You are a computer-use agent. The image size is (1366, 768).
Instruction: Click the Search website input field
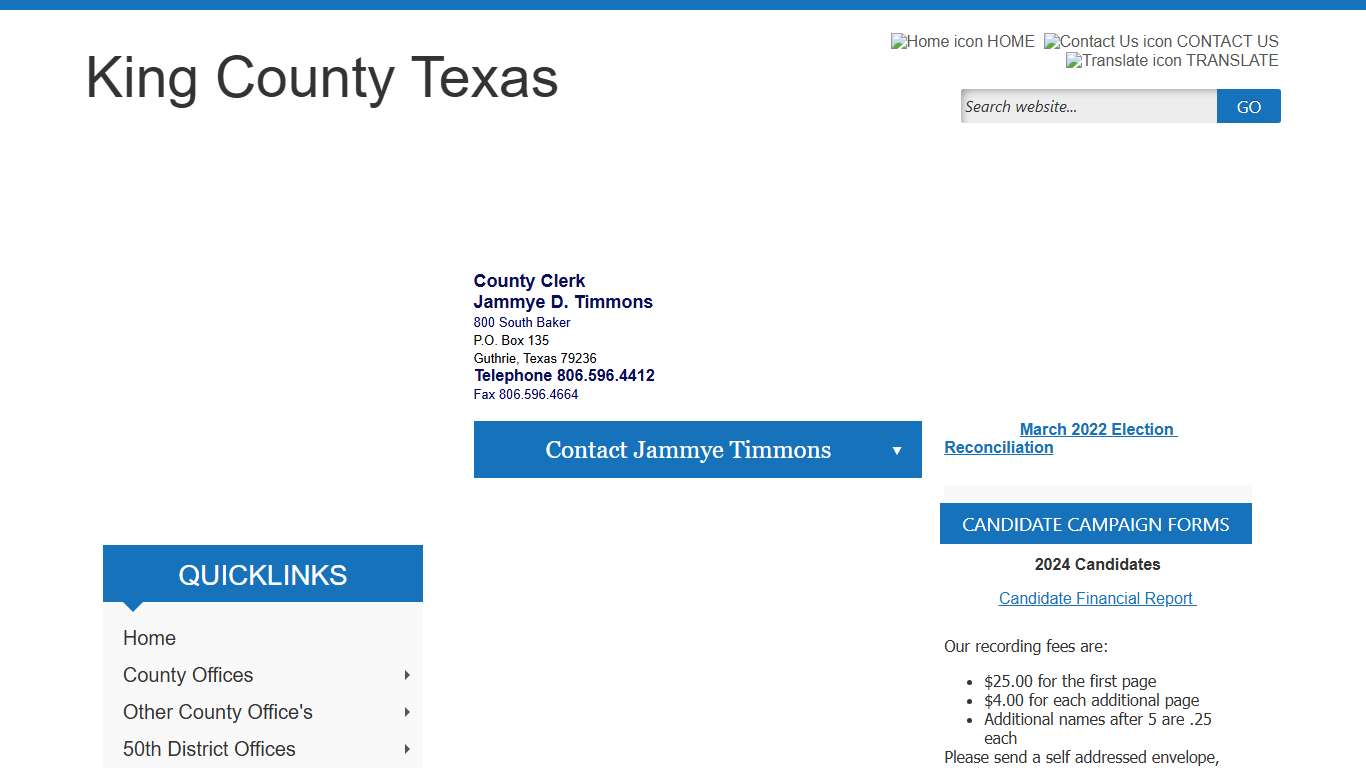point(1087,106)
